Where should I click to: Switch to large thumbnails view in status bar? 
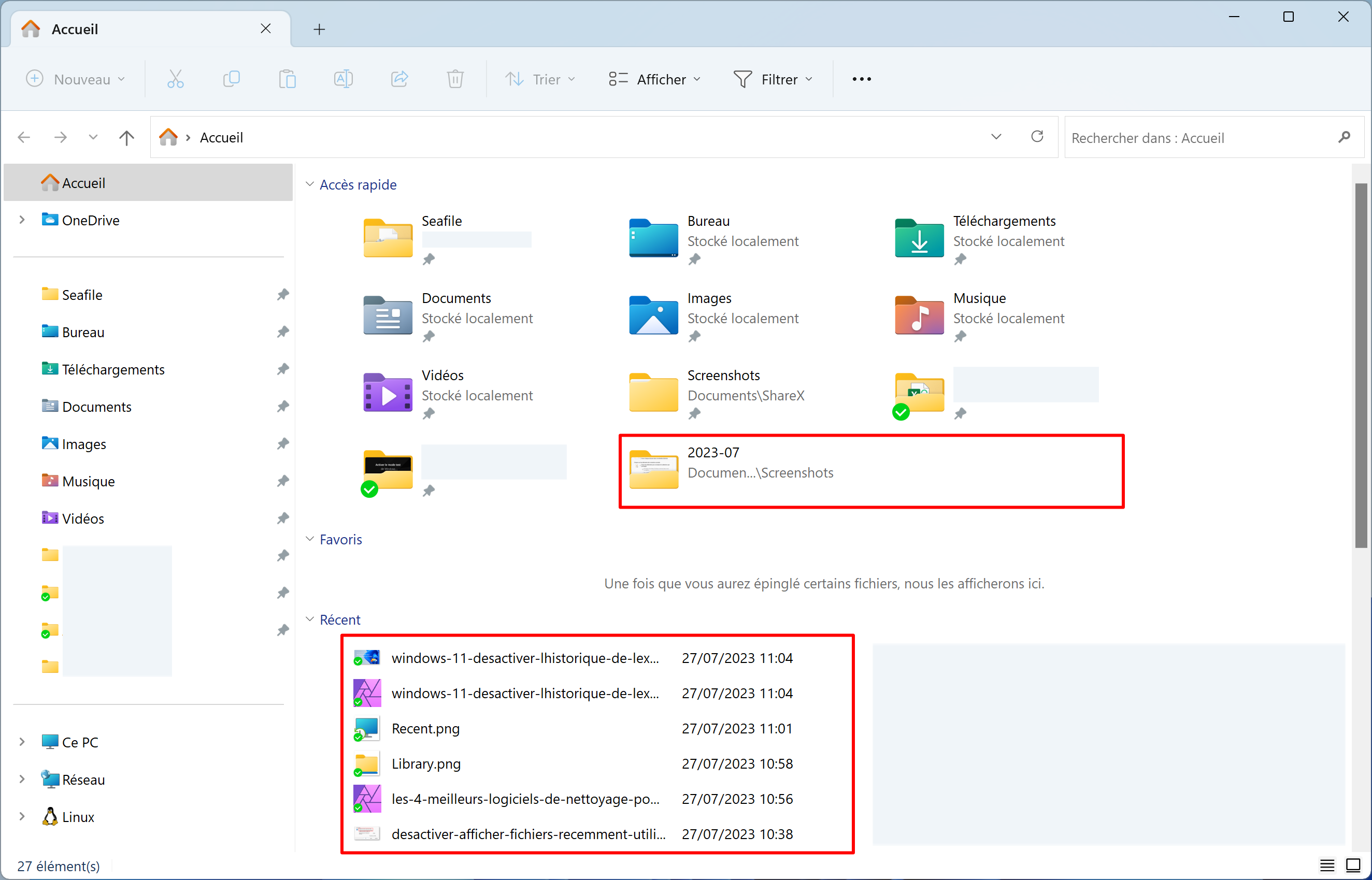pyautogui.click(x=1353, y=865)
